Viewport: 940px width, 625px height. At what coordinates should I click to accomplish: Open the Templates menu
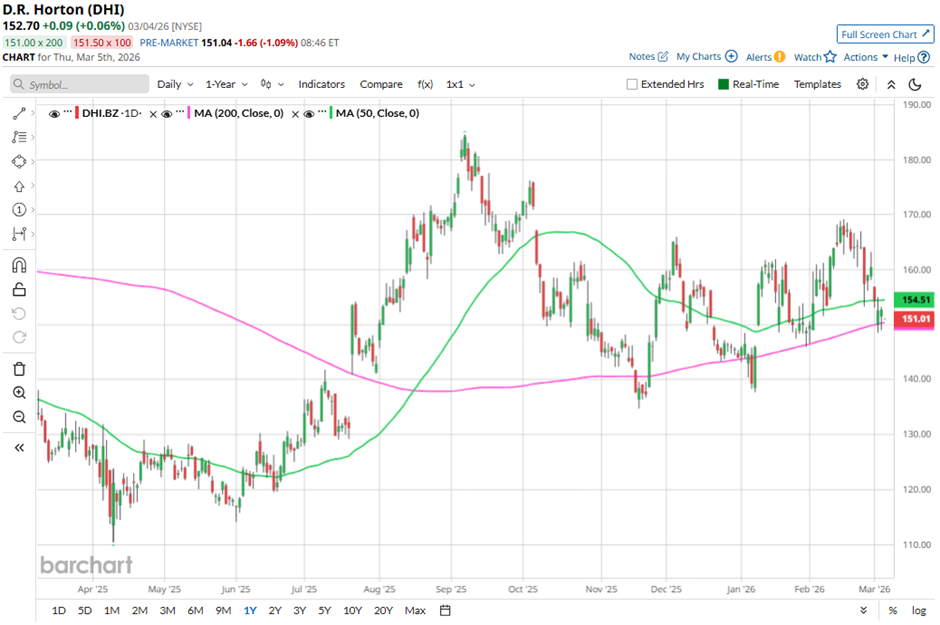817,84
